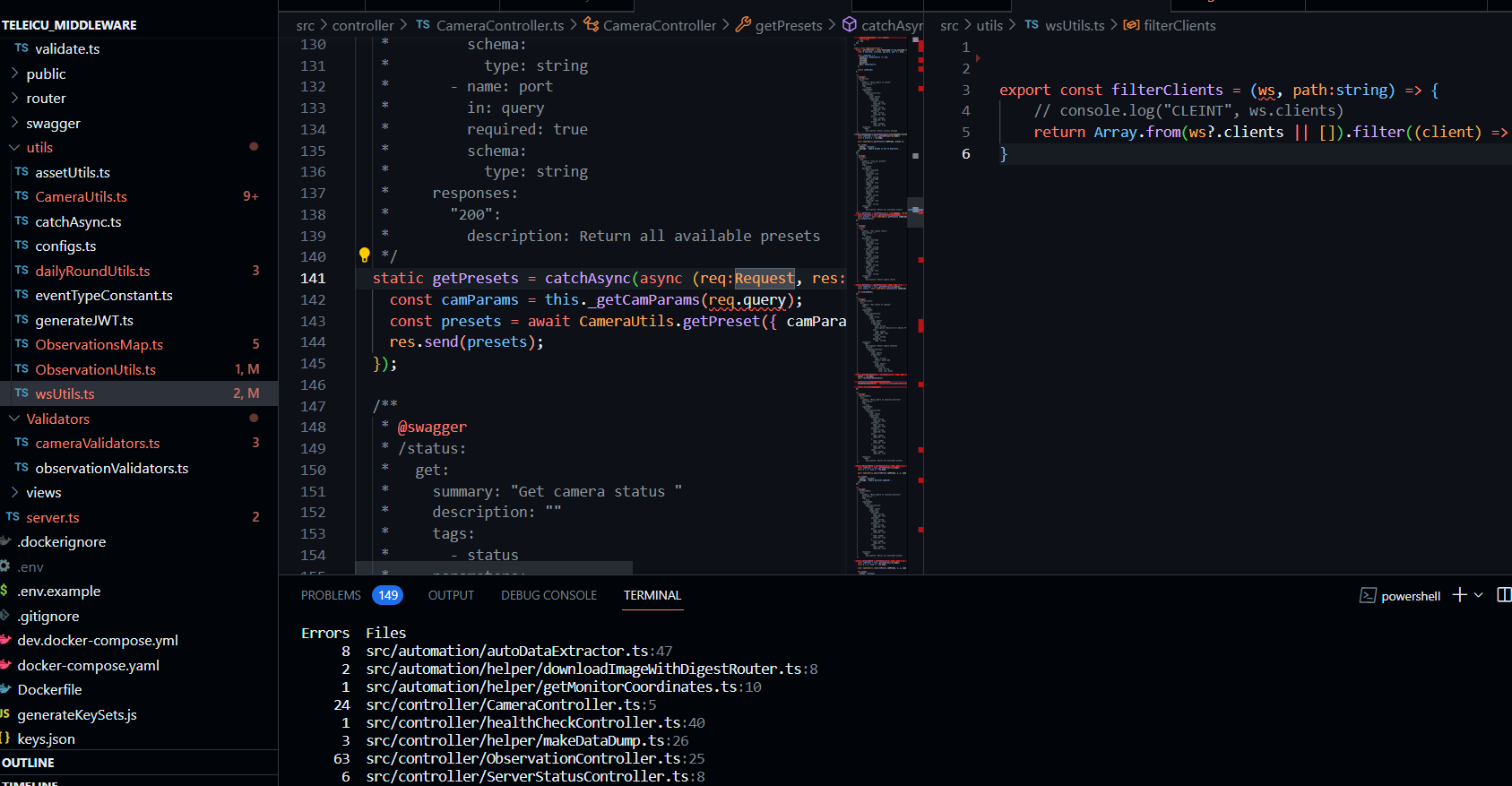Collapse the utils folder
Screen dimensions: 1512x786
39,148
